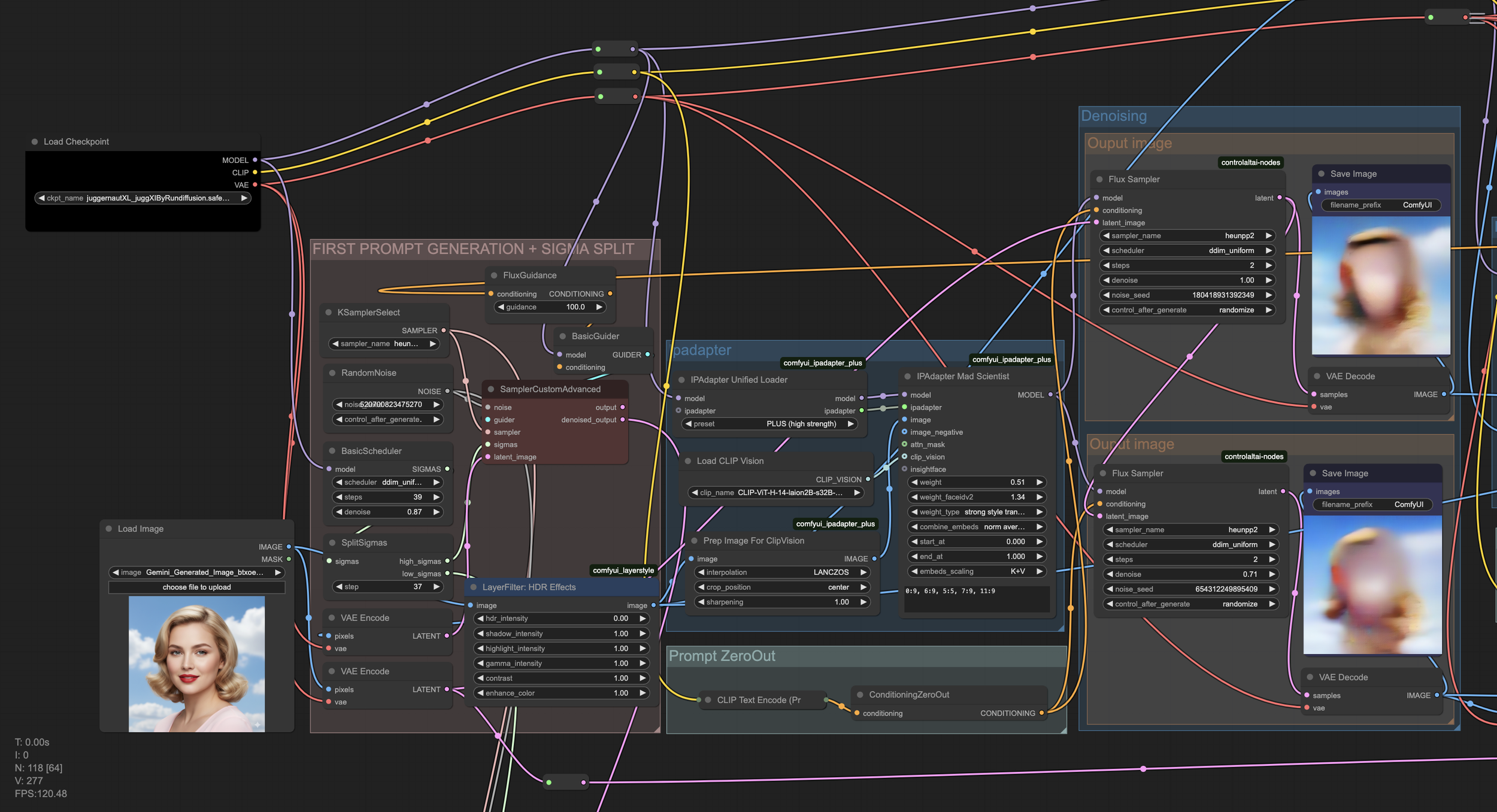1497x812 pixels.
Task: Click the collapse dot on the ConditioningZeroOut node
Action: [x=860, y=695]
